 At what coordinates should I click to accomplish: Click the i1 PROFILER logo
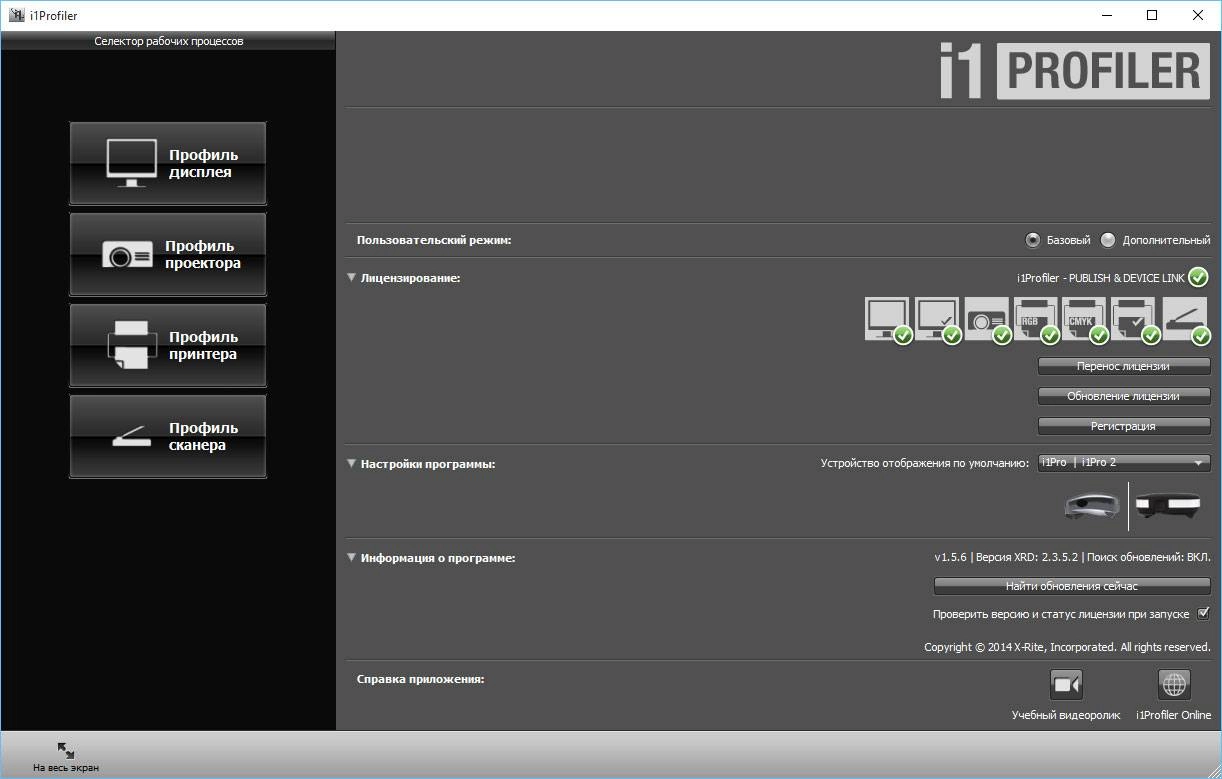1073,71
